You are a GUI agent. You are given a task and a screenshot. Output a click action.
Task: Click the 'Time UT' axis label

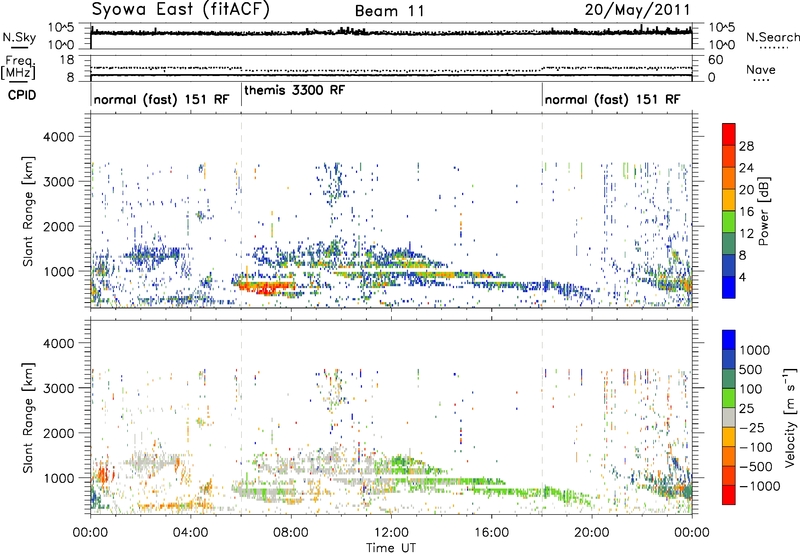click(x=391, y=547)
